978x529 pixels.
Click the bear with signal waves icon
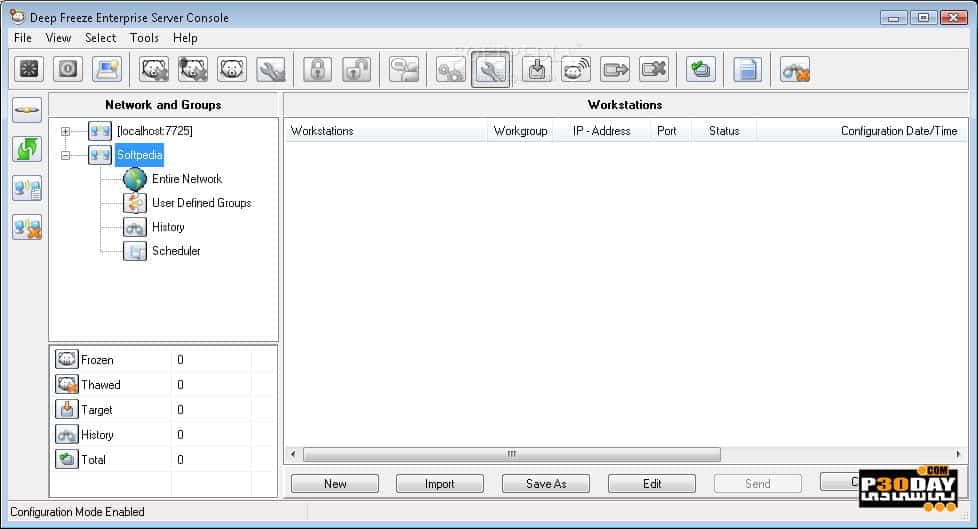coord(576,69)
